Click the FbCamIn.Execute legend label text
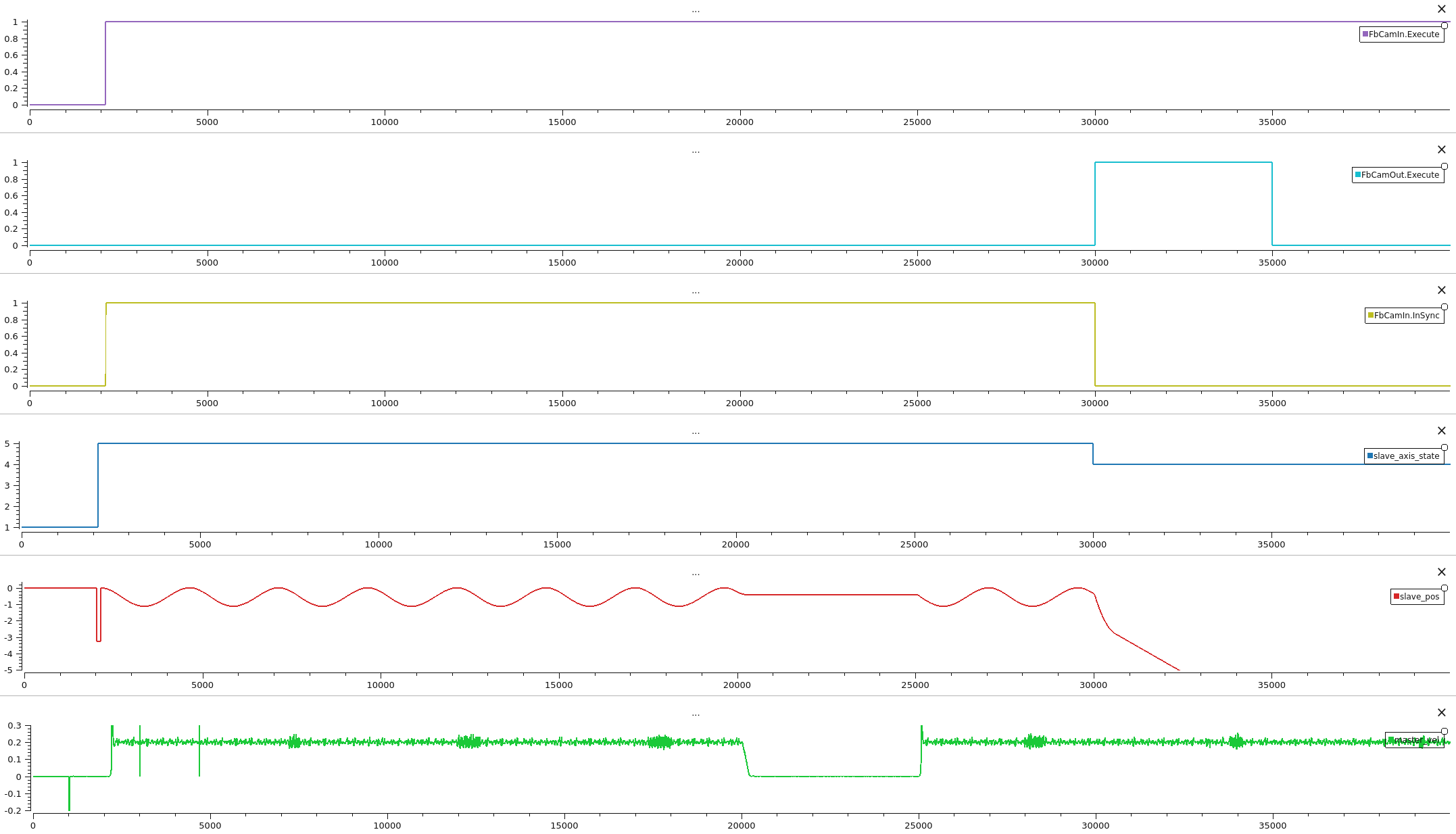 pyautogui.click(x=1404, y=34)
